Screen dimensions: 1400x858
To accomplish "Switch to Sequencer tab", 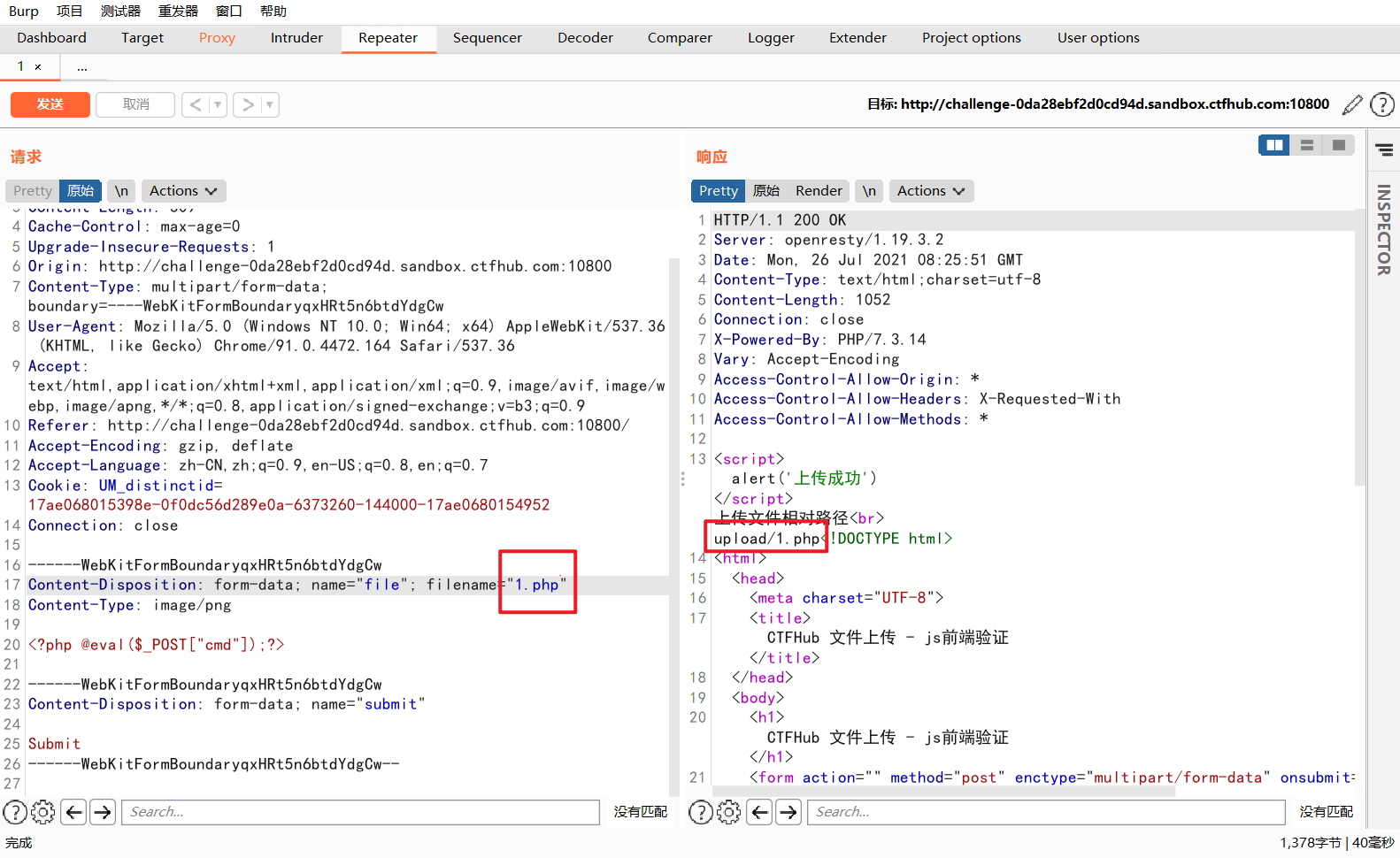I will tap(488, 38).
